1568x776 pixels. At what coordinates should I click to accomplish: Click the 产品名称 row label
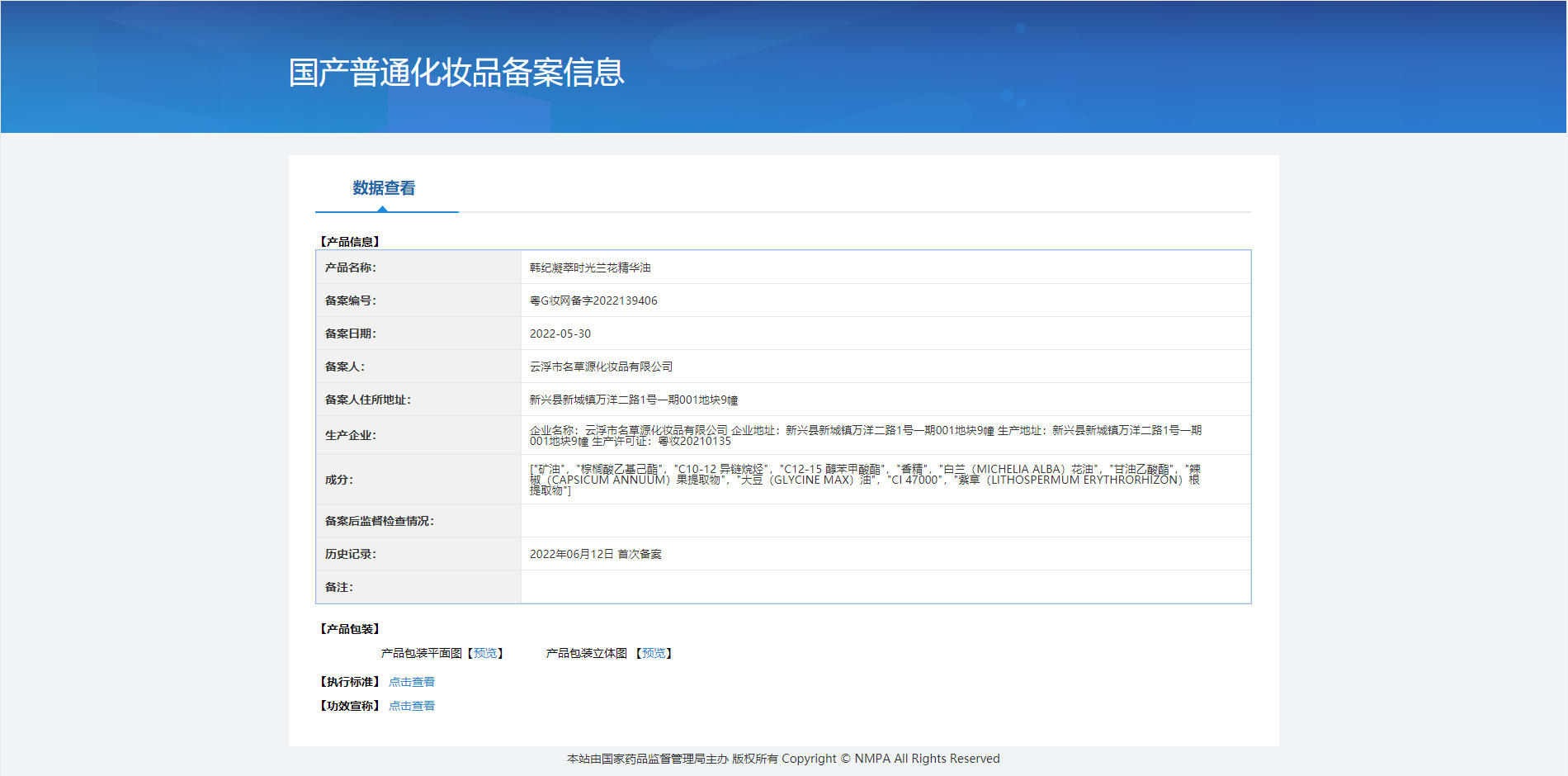coord(350,267)
